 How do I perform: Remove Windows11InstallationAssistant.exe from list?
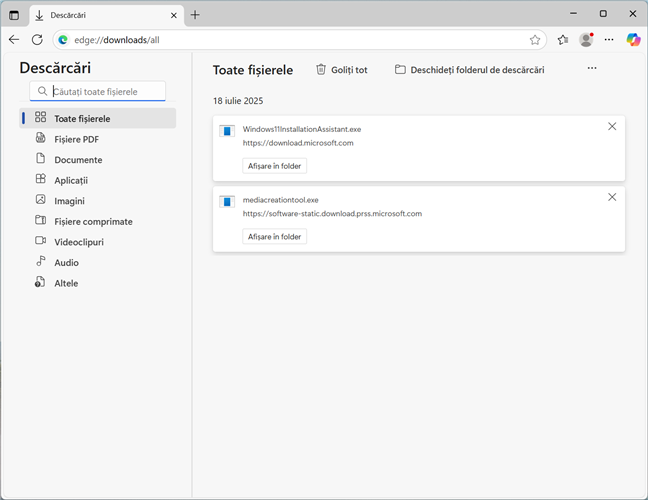coord(612,127)
